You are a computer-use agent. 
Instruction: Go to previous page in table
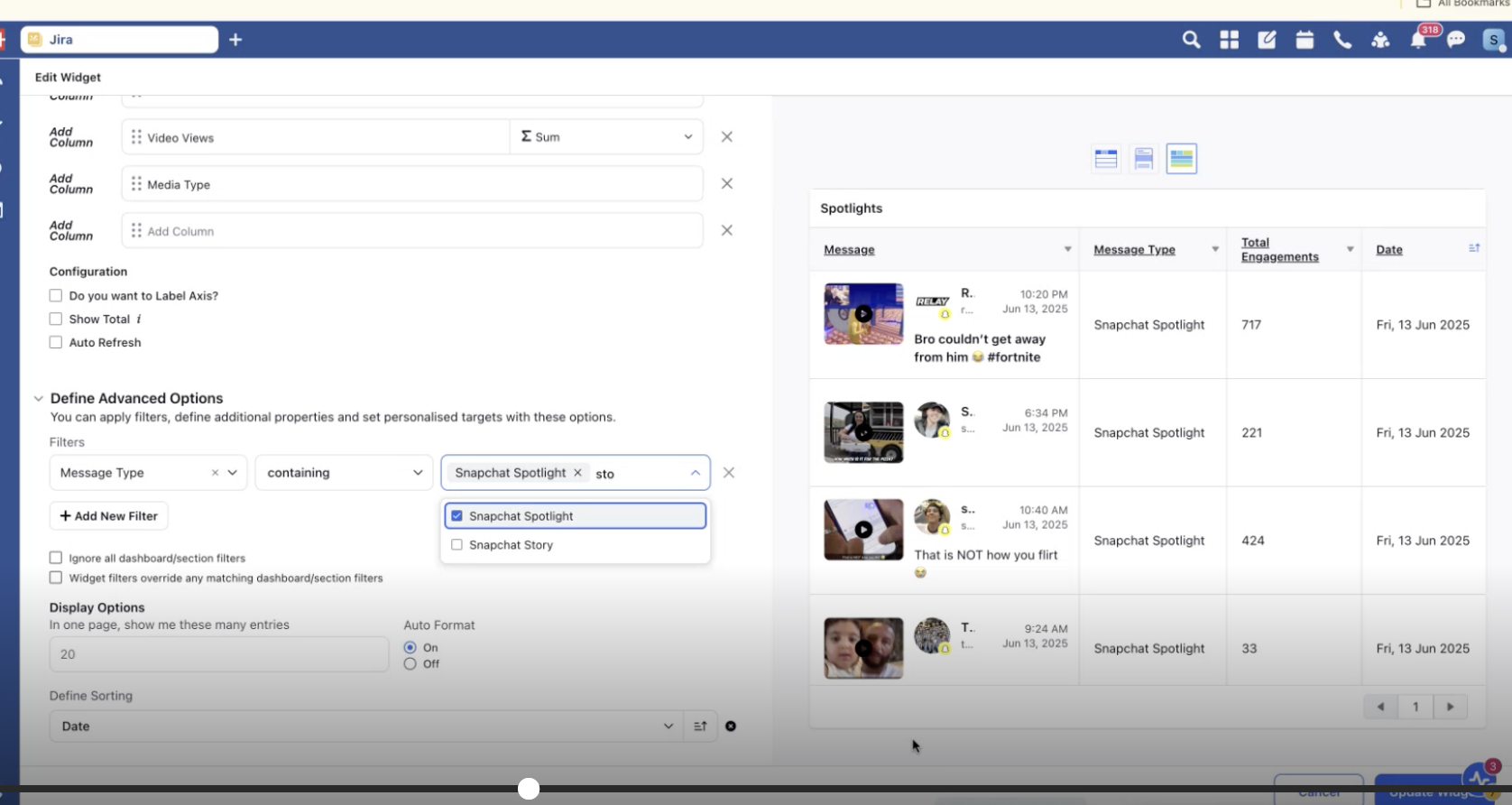tap(1380, 707)
